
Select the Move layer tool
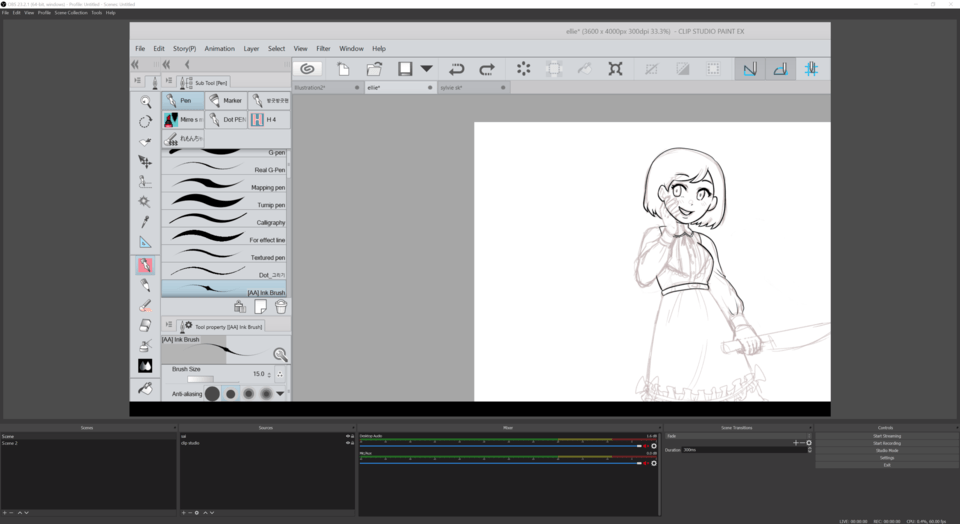146,161
